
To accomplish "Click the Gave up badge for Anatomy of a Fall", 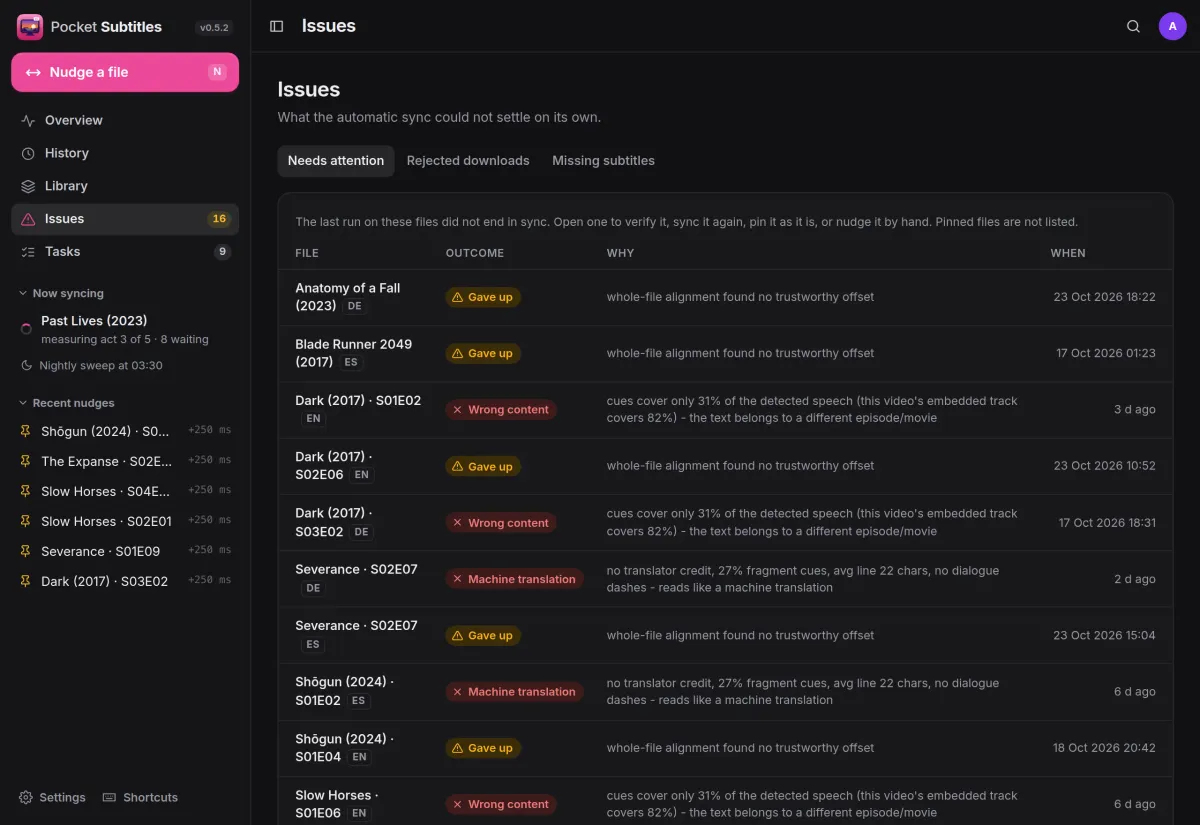I will 483,297.
